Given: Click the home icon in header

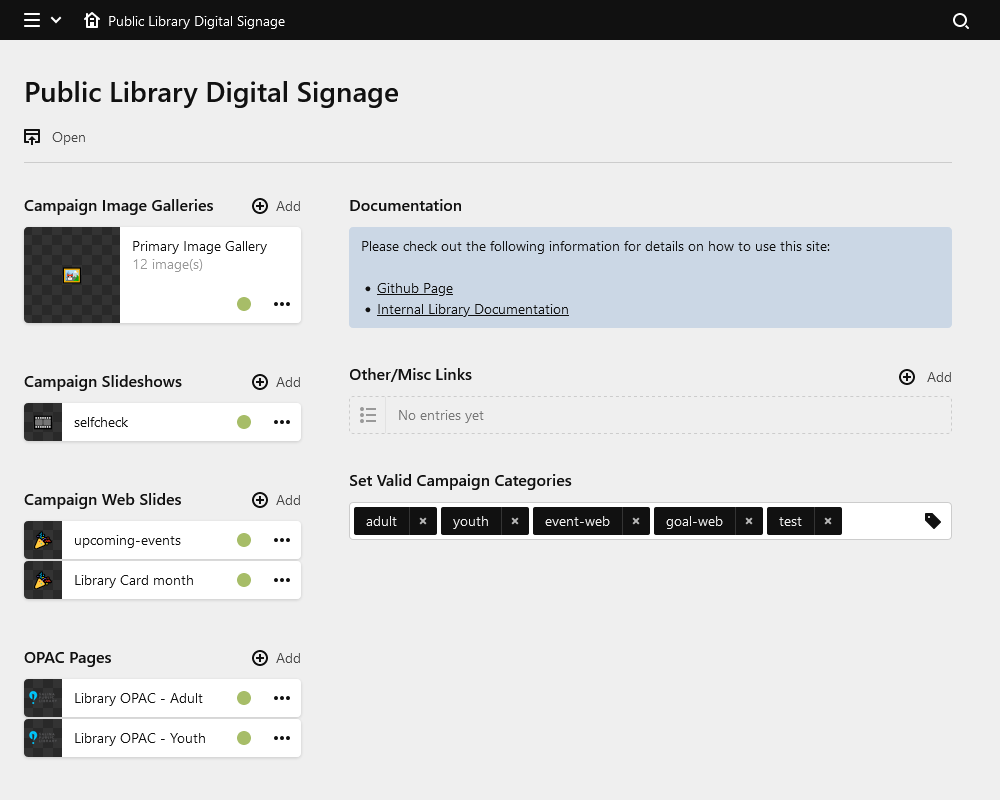Looking at the screenshot, I should tap(92, 21).
